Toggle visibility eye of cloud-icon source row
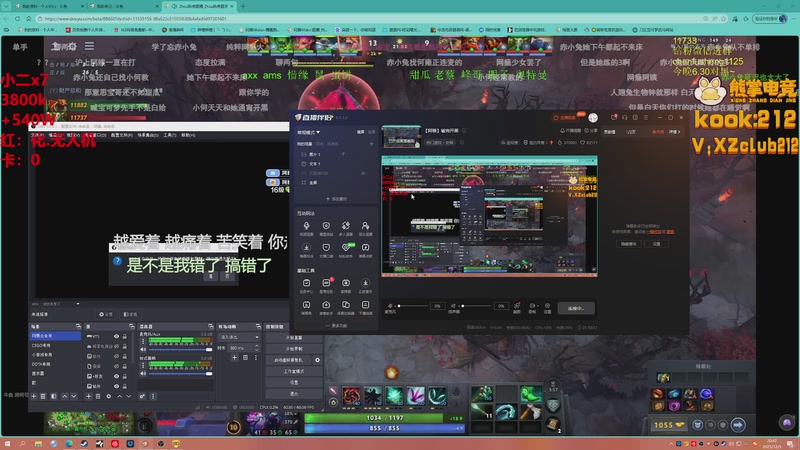Viewport: 800px width, 450px height. (116, 346)
